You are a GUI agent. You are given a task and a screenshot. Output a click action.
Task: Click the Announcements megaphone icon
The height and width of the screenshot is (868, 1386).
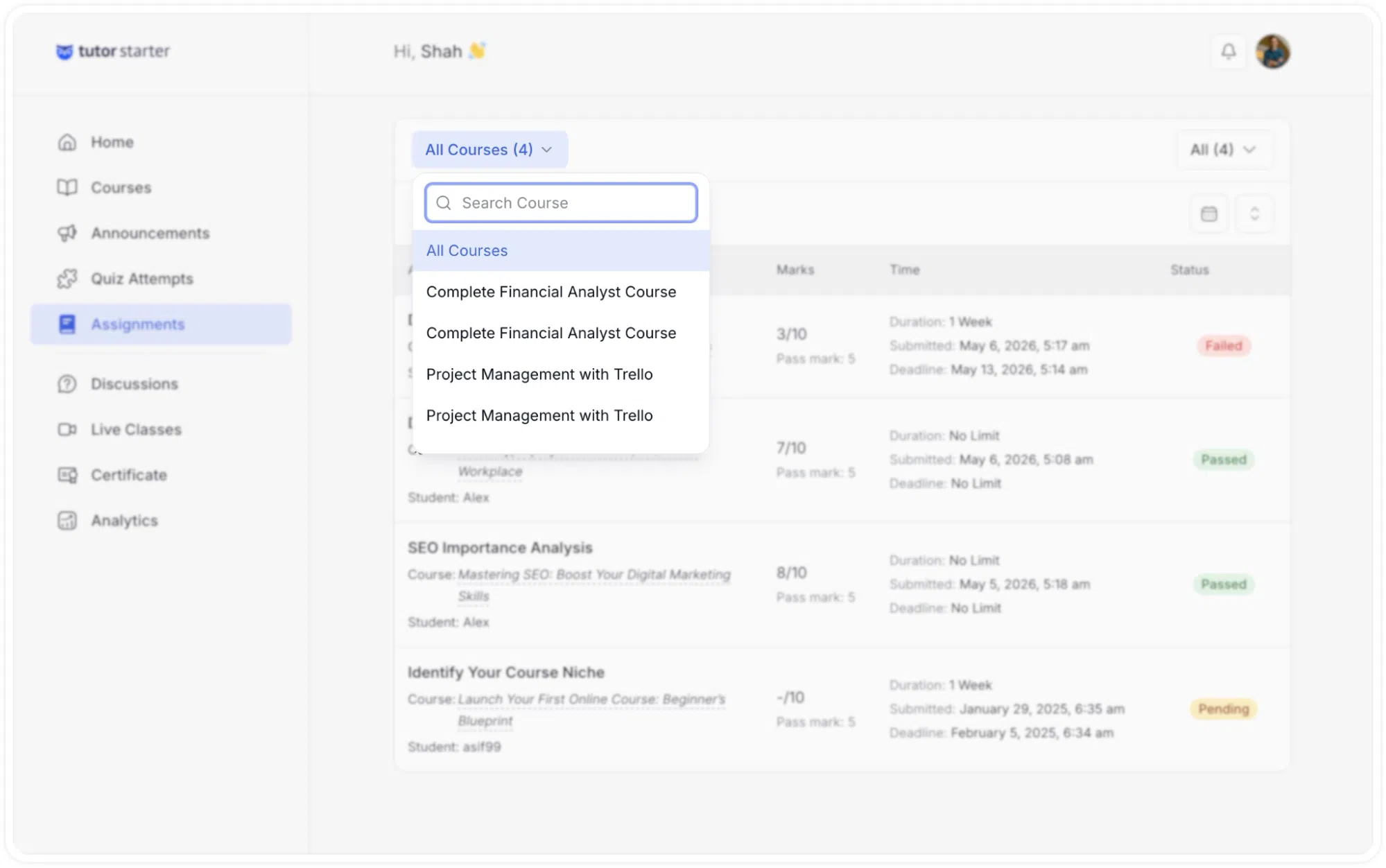[x=67, y=233]
